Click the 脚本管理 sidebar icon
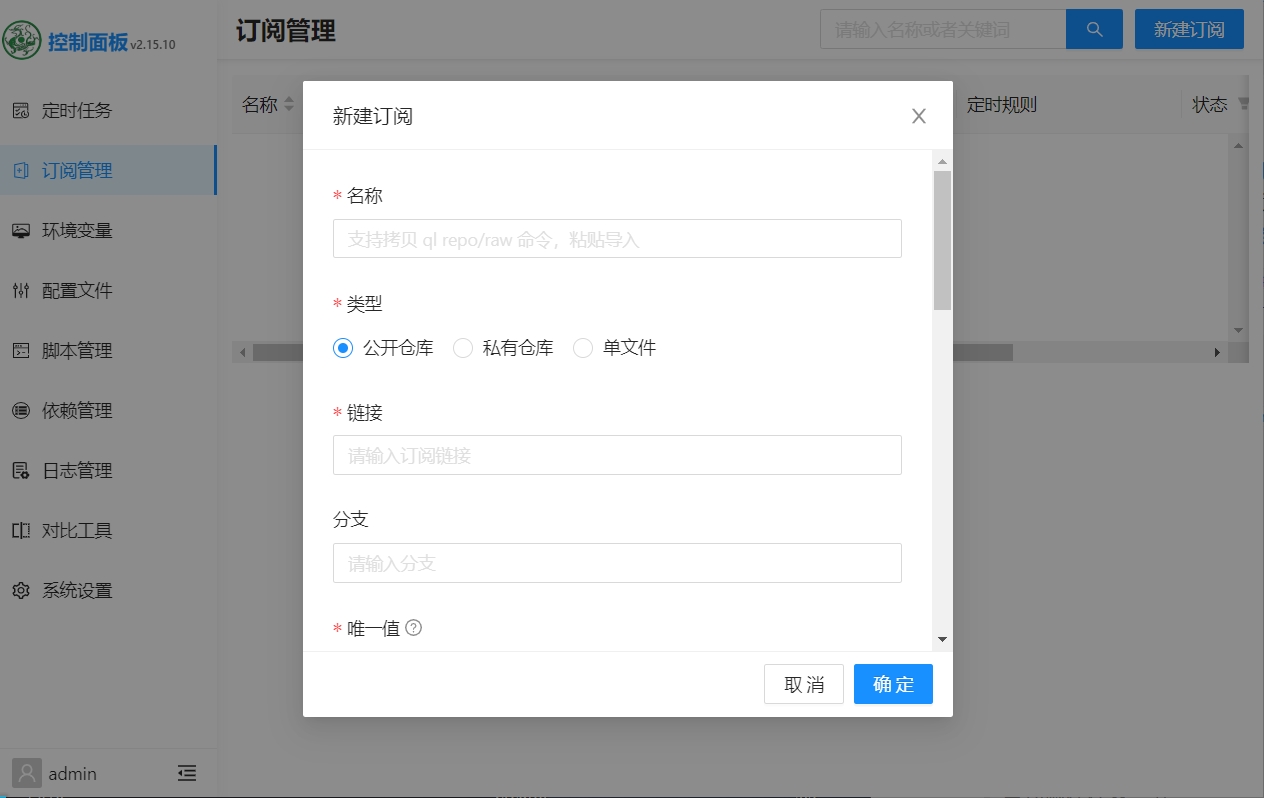The height and width of the screenshot is (798, 1264). [21, 350]
